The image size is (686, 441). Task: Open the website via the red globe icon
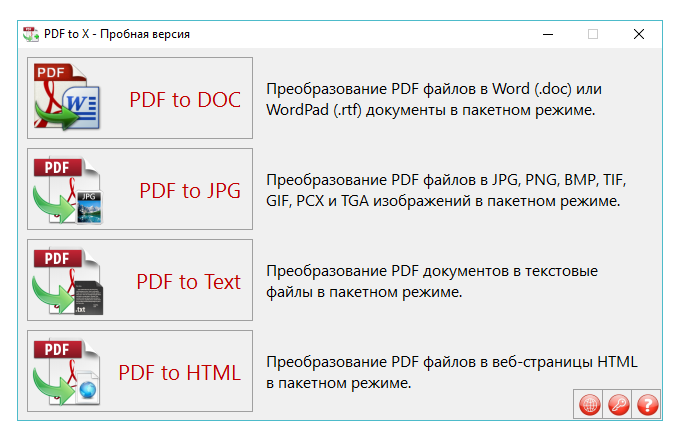pyautogui.click(x=590, y=405)
